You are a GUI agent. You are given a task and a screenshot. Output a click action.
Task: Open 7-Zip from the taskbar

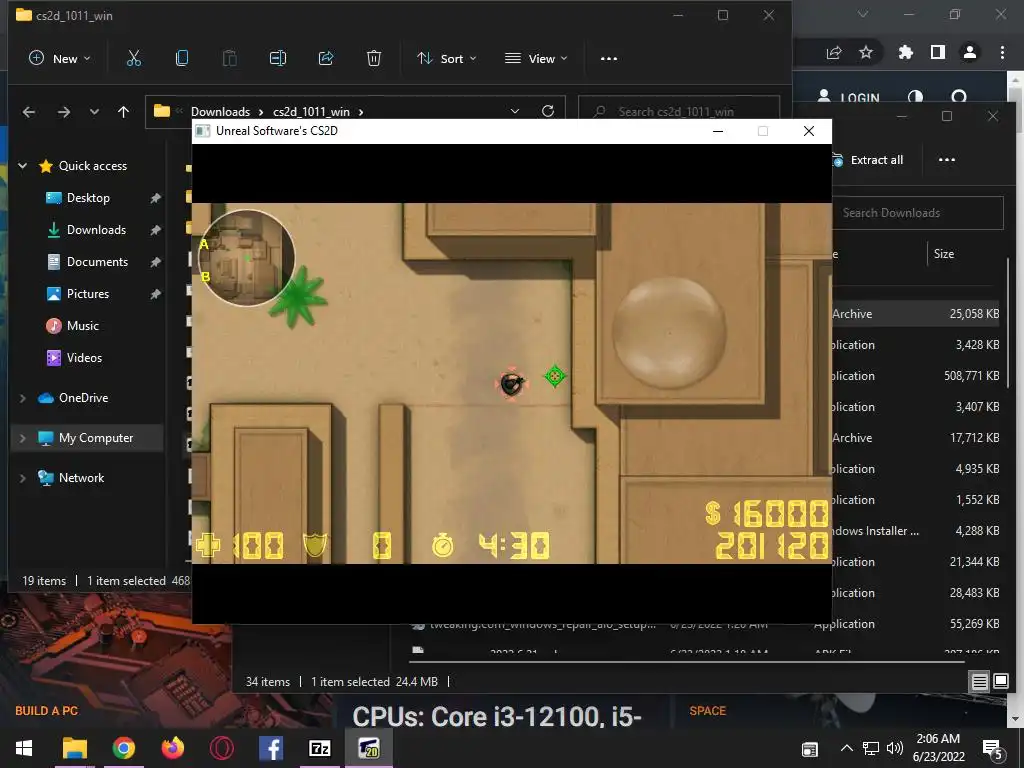coord(319,748)
